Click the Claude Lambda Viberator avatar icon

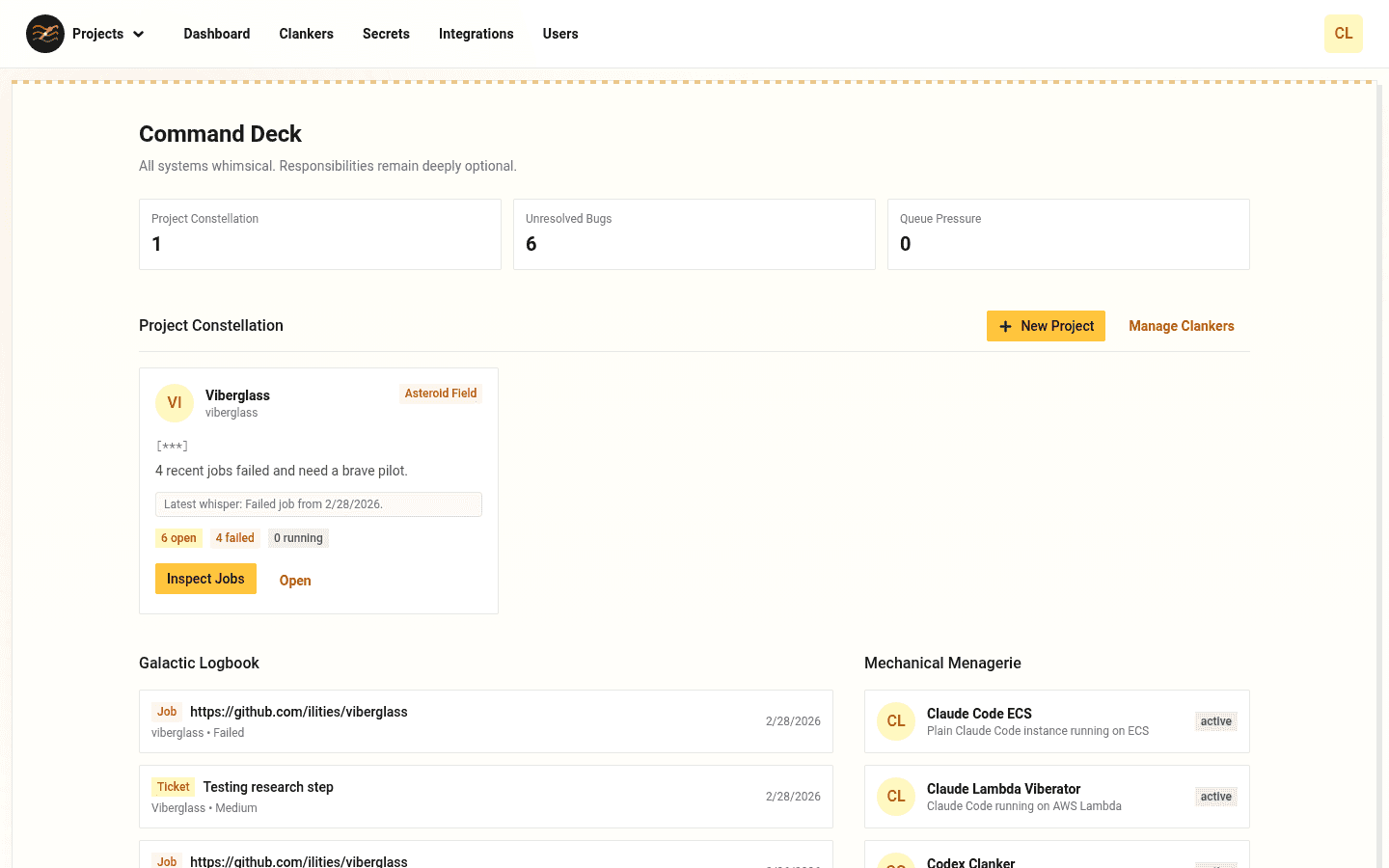[896, 796]
